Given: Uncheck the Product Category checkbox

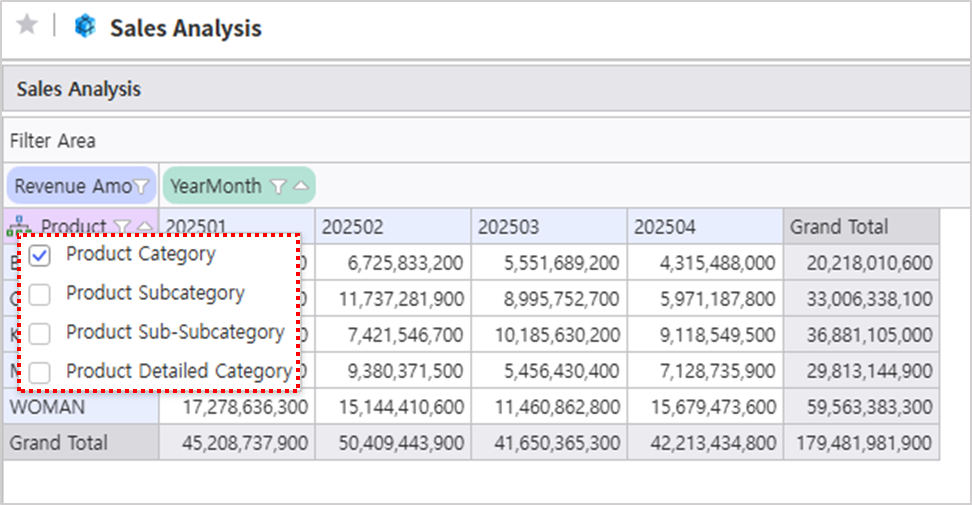Looking at the screenshot, I should 40,255.
